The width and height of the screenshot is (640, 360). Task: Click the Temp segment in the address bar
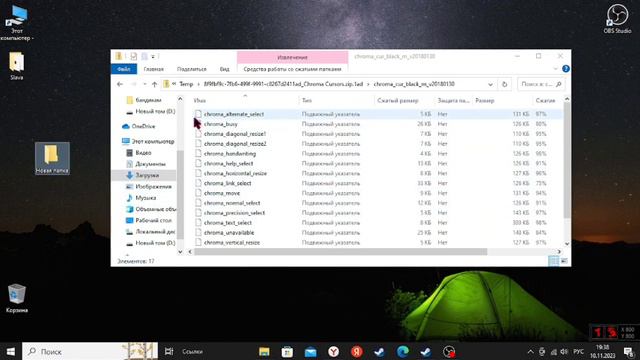pyautogui.click(x=186, y=84)
